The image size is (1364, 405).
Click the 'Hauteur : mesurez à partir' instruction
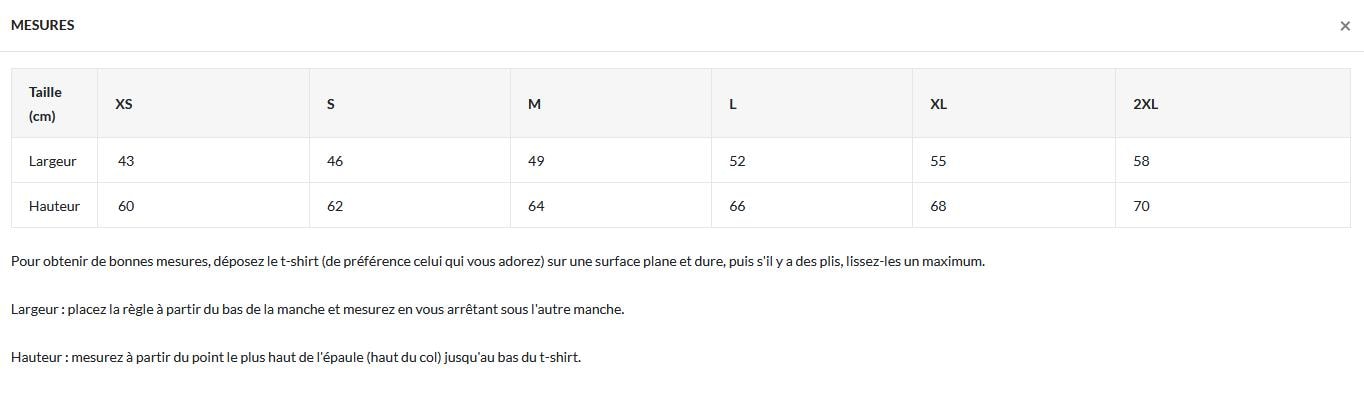click(x=296, y=357)
